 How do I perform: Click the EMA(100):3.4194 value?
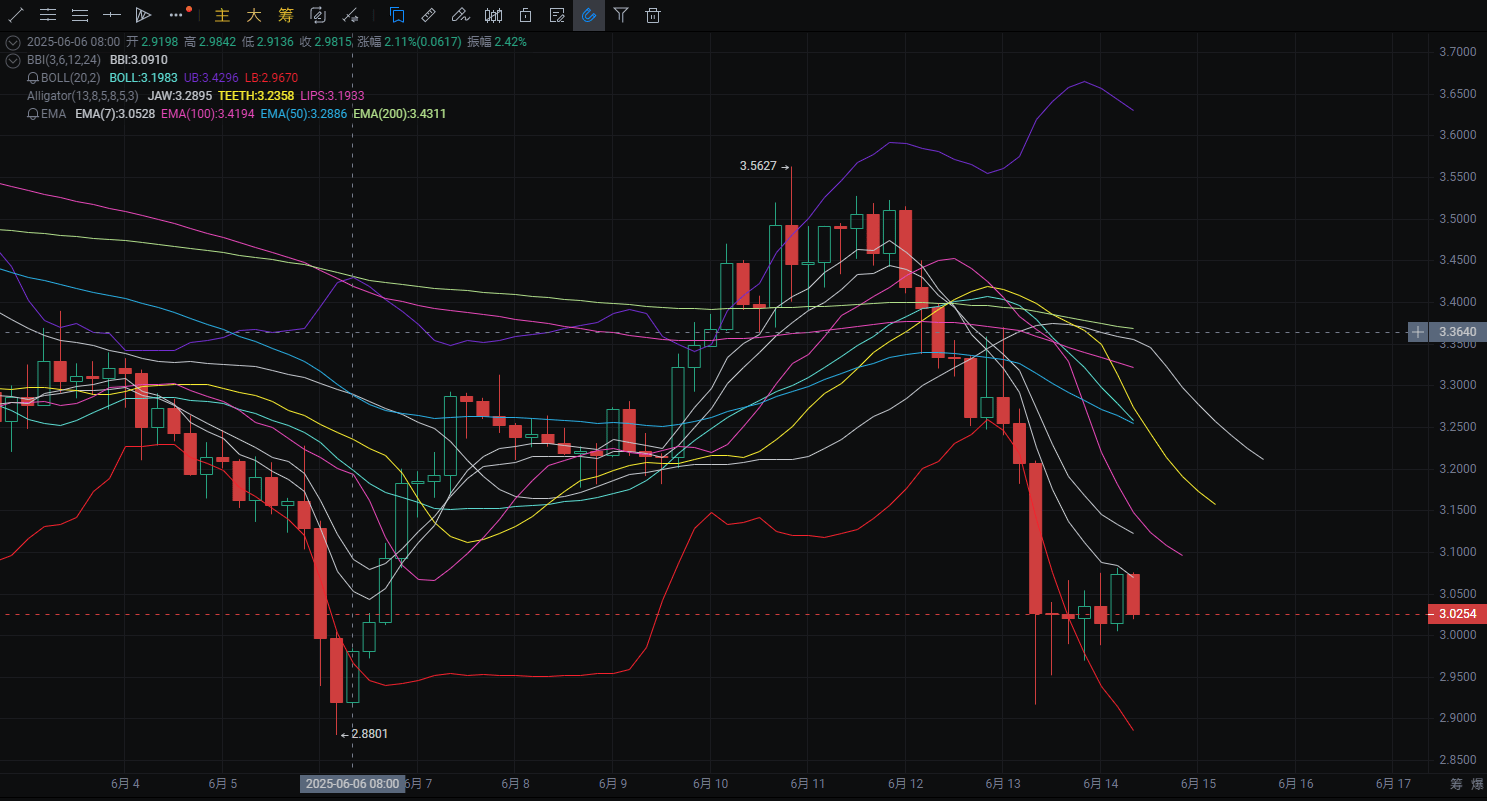pyautogui.click(x=207, y=114)
